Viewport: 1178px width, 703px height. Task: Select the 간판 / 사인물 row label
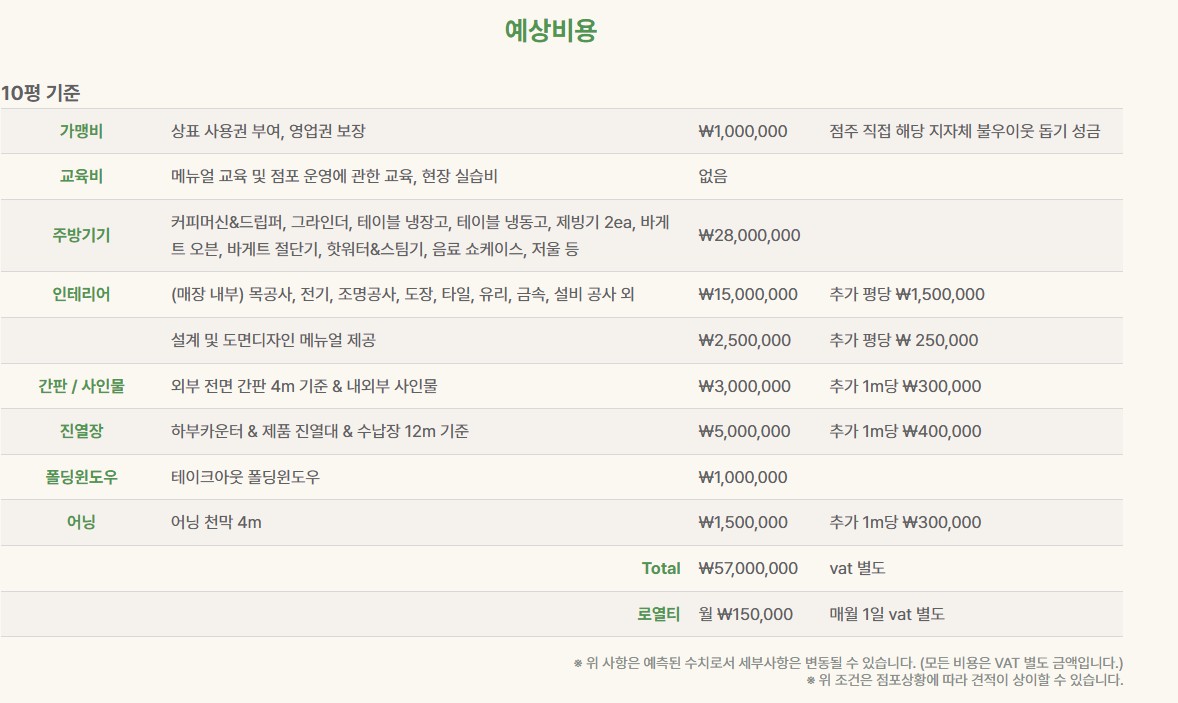pos(81,386)
